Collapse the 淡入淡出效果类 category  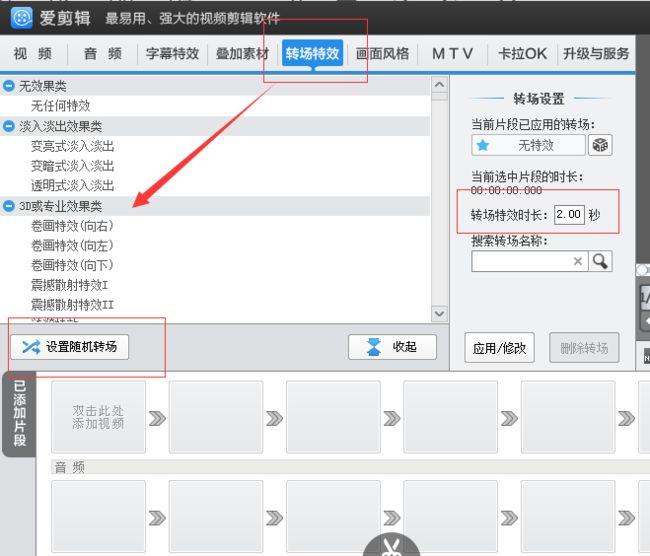(x=9, y=126)
